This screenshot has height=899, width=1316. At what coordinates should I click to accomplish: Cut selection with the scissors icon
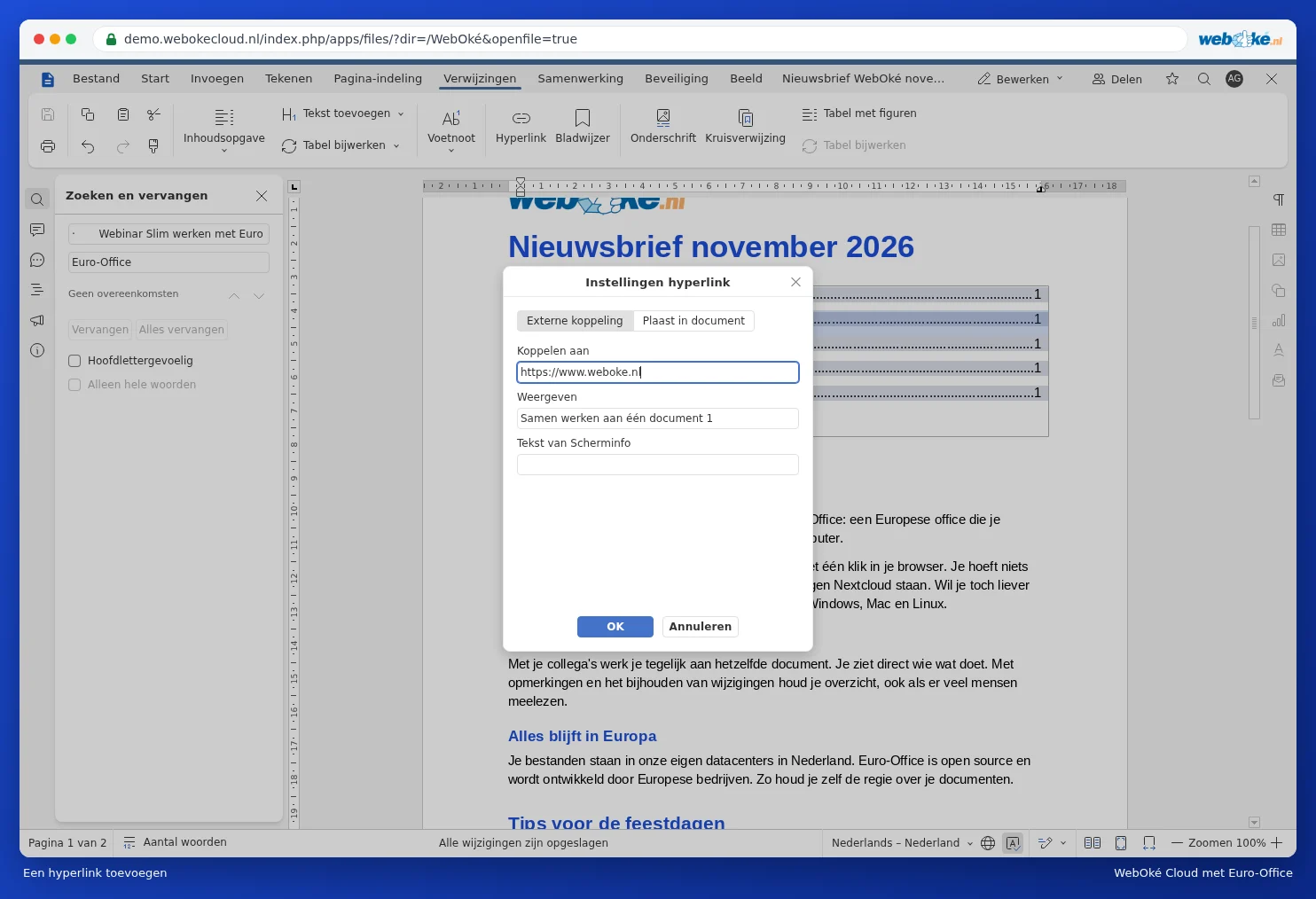click(x=153, y=114)
